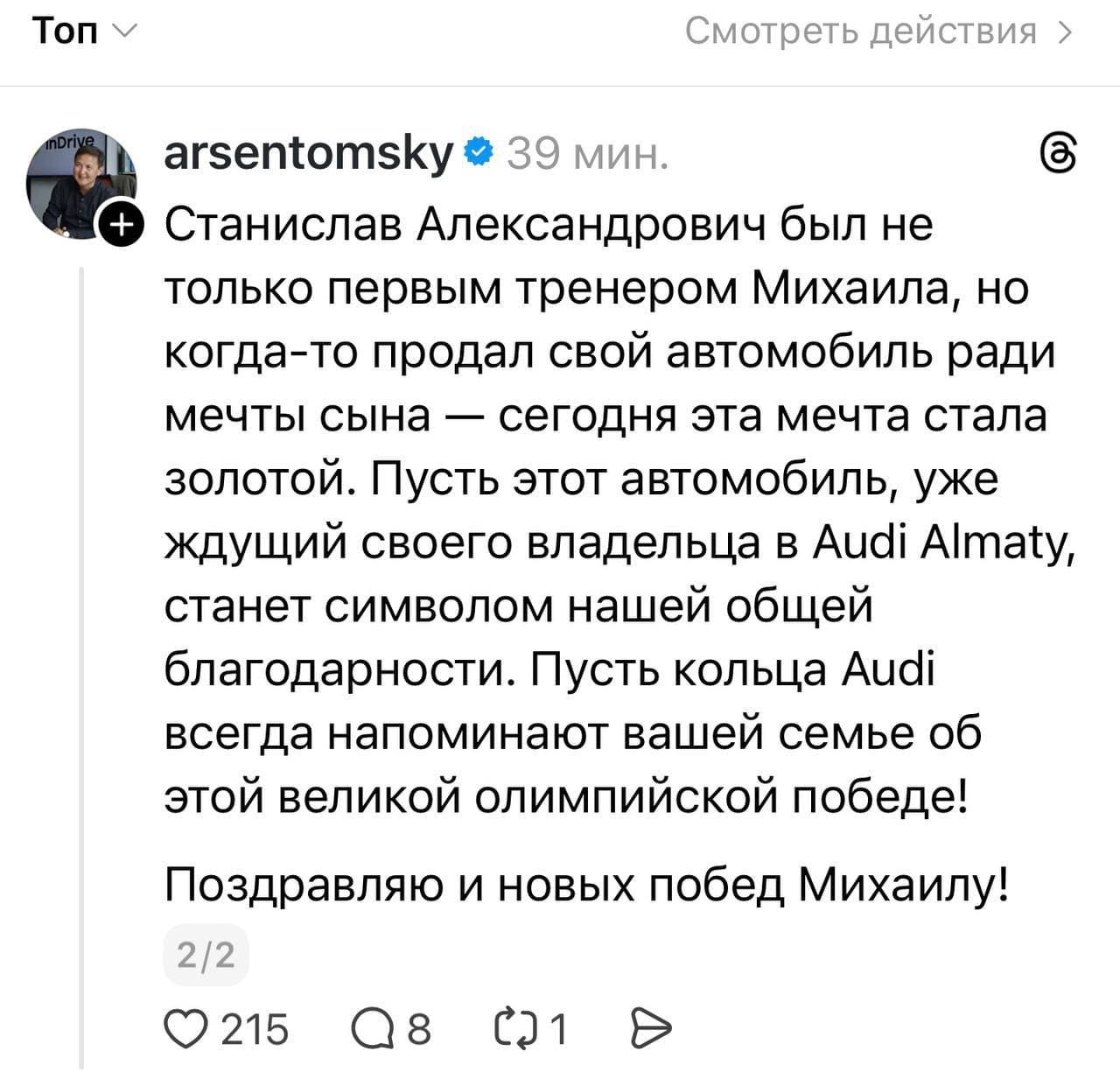Open Смотреть действия

coord(860,32)
